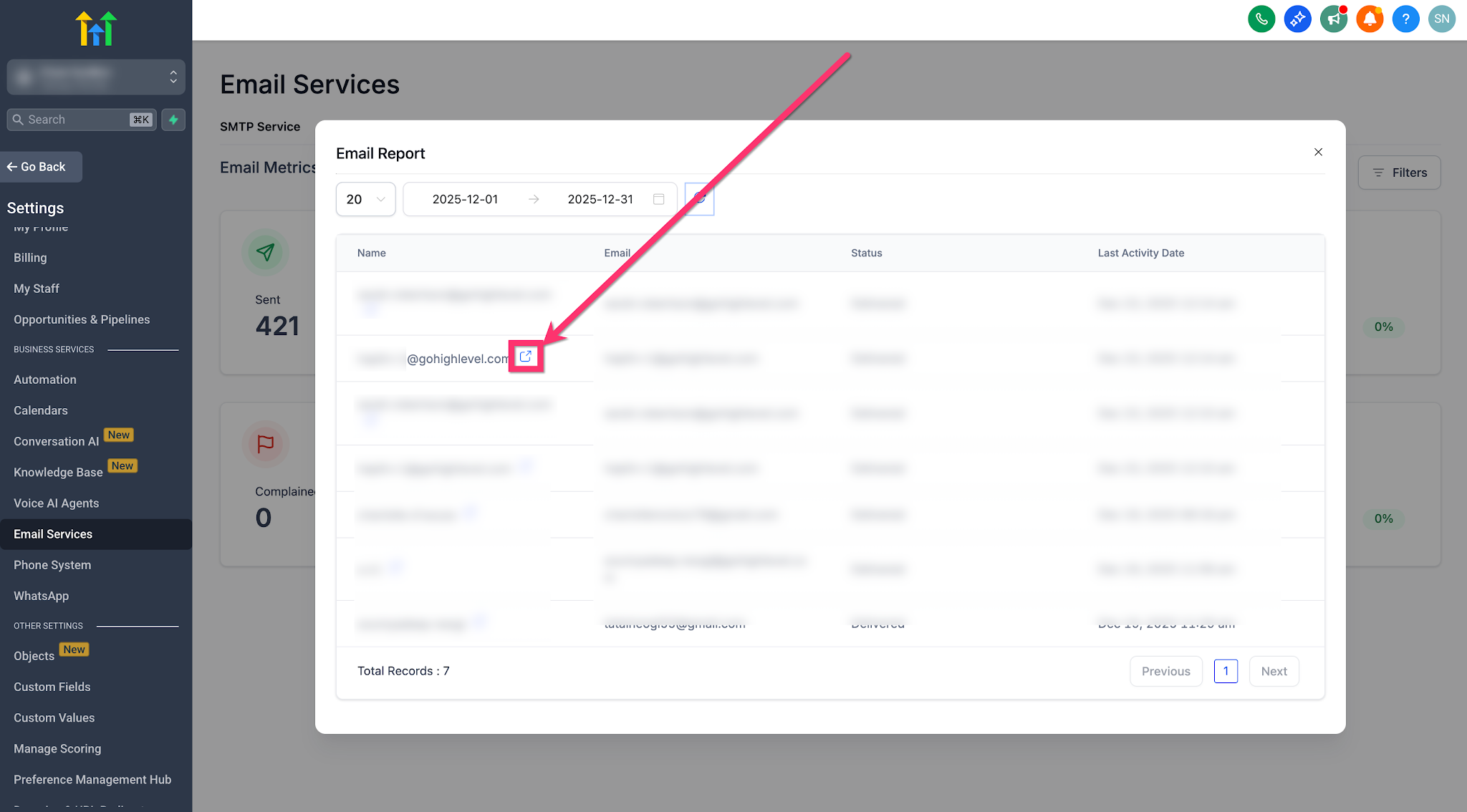Expand the 20 records page size dropdown
This screenshot has height=812, width=1467.
click(365, 199)
